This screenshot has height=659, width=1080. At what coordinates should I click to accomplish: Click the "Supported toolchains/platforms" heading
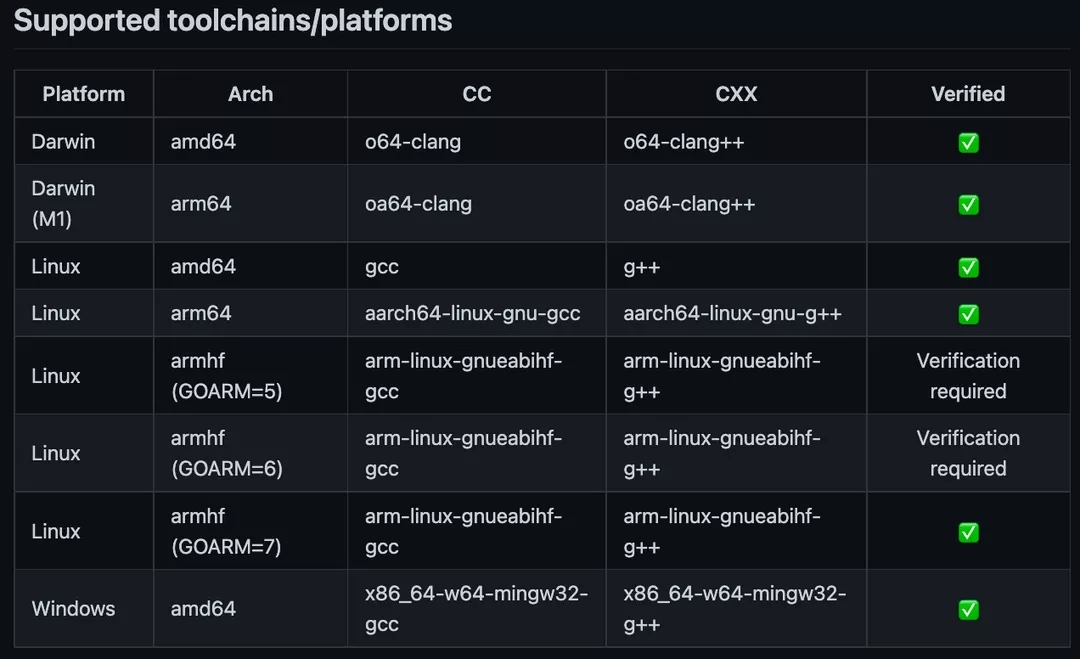233,21
